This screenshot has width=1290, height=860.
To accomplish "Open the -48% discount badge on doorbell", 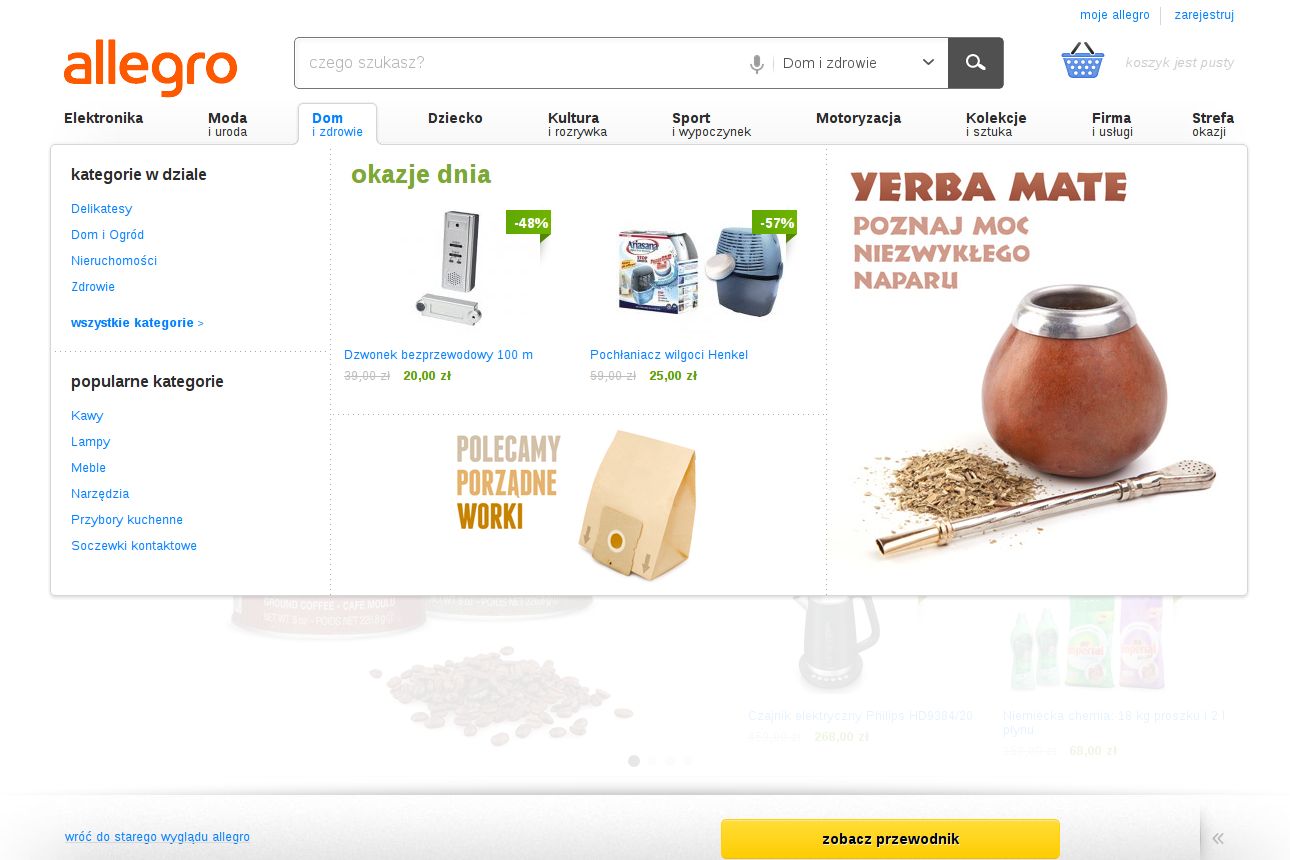I will [529, 224].
